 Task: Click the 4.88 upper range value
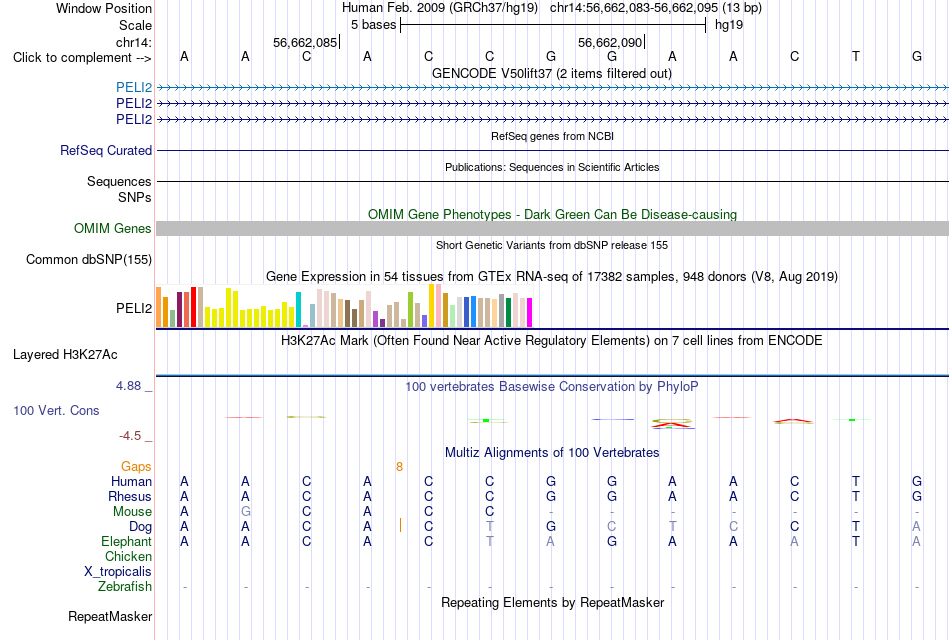[128, 386]
